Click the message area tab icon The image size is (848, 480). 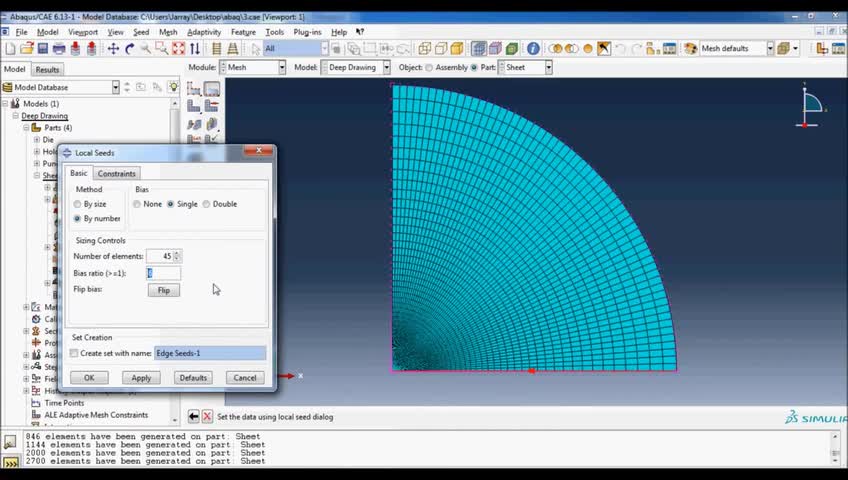10,442
